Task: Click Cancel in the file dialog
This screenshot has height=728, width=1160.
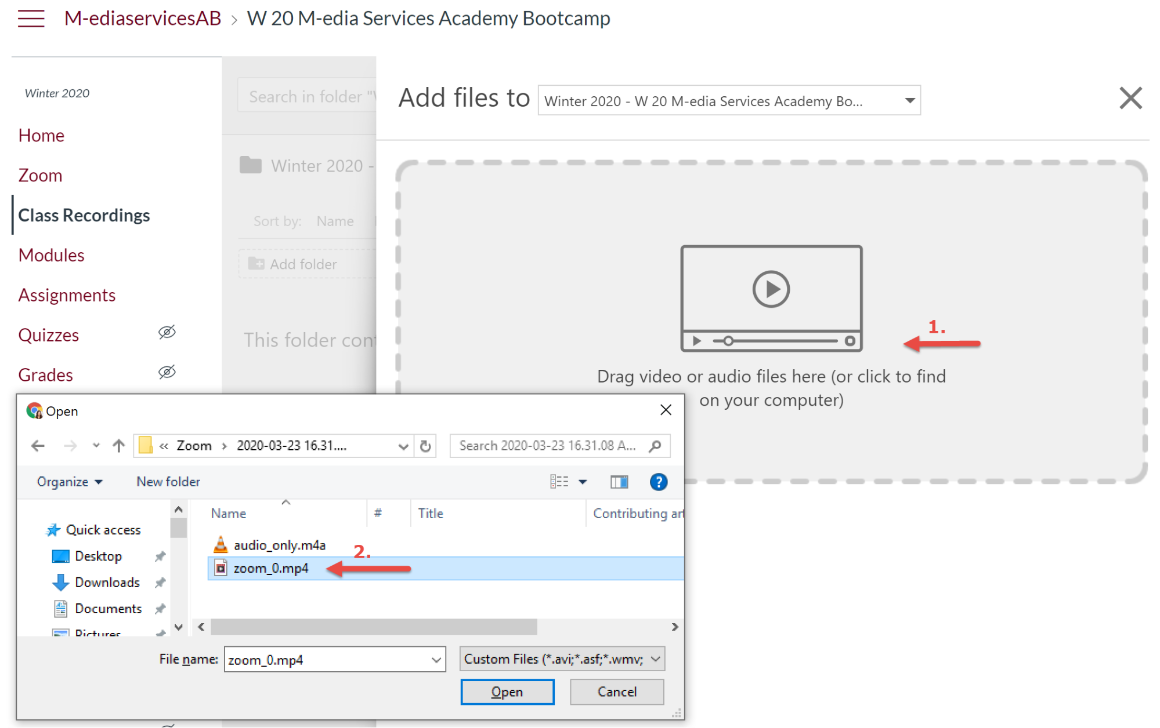Action: 617,692
